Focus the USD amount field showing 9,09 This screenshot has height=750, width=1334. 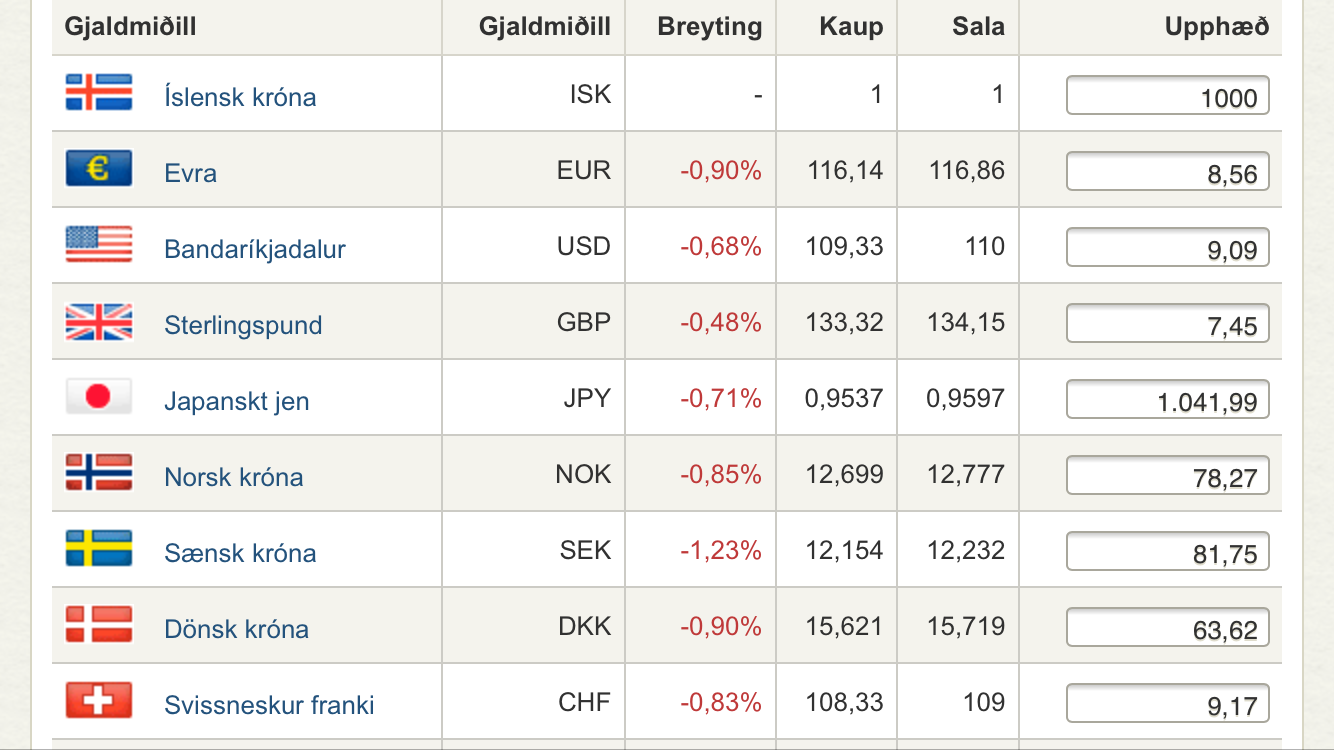coord(1167,248)
